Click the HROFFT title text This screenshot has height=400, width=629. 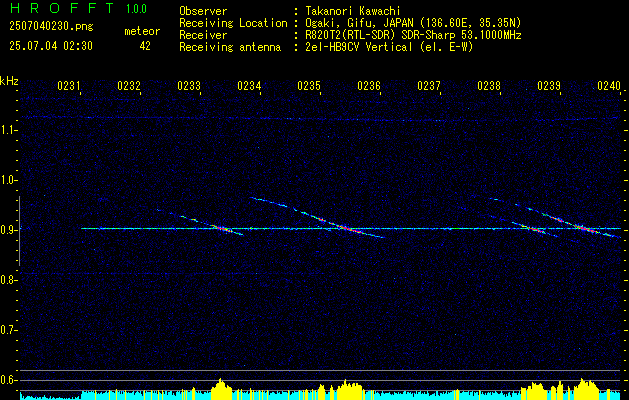[x=62, y=8]
